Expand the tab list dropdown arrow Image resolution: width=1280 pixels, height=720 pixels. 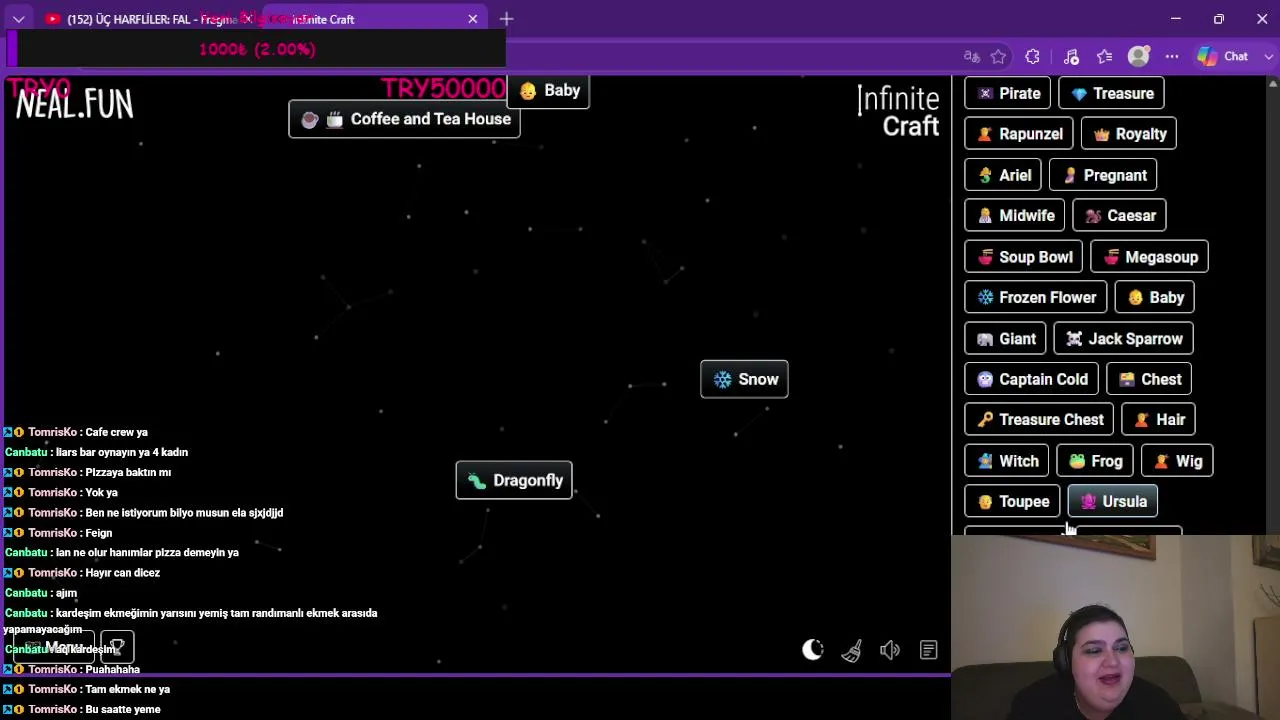click(x=18, y=19)
